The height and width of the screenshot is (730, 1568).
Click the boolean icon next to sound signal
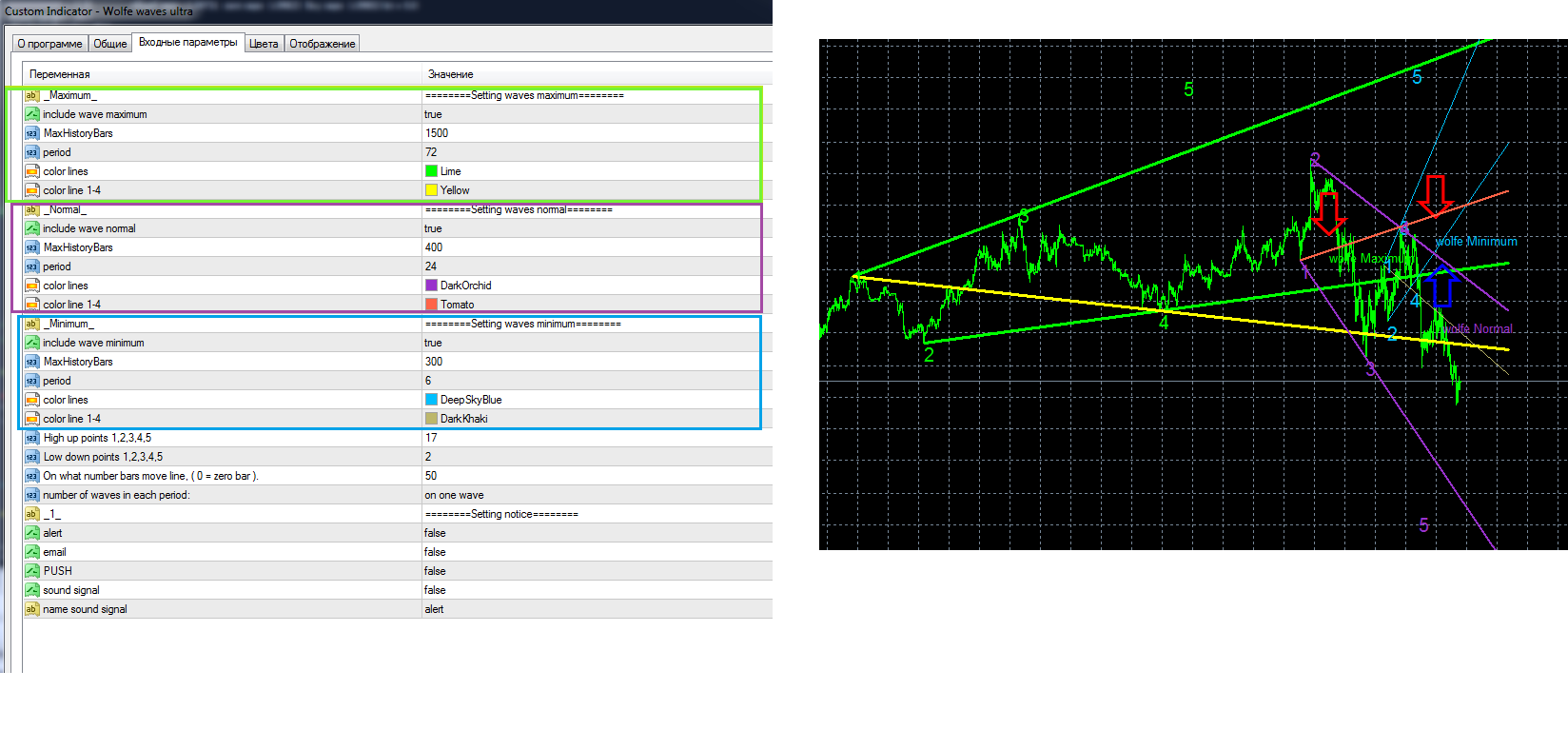coord(31,590)
